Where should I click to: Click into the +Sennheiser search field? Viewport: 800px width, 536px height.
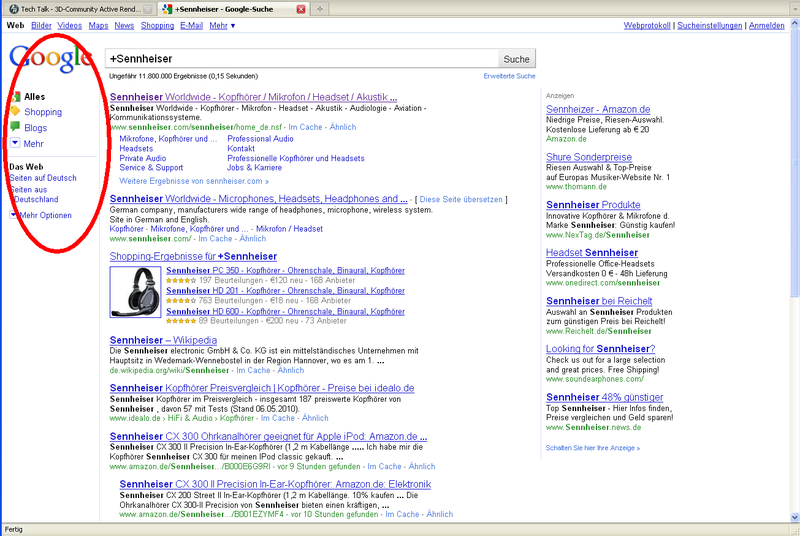pos(302,59)
